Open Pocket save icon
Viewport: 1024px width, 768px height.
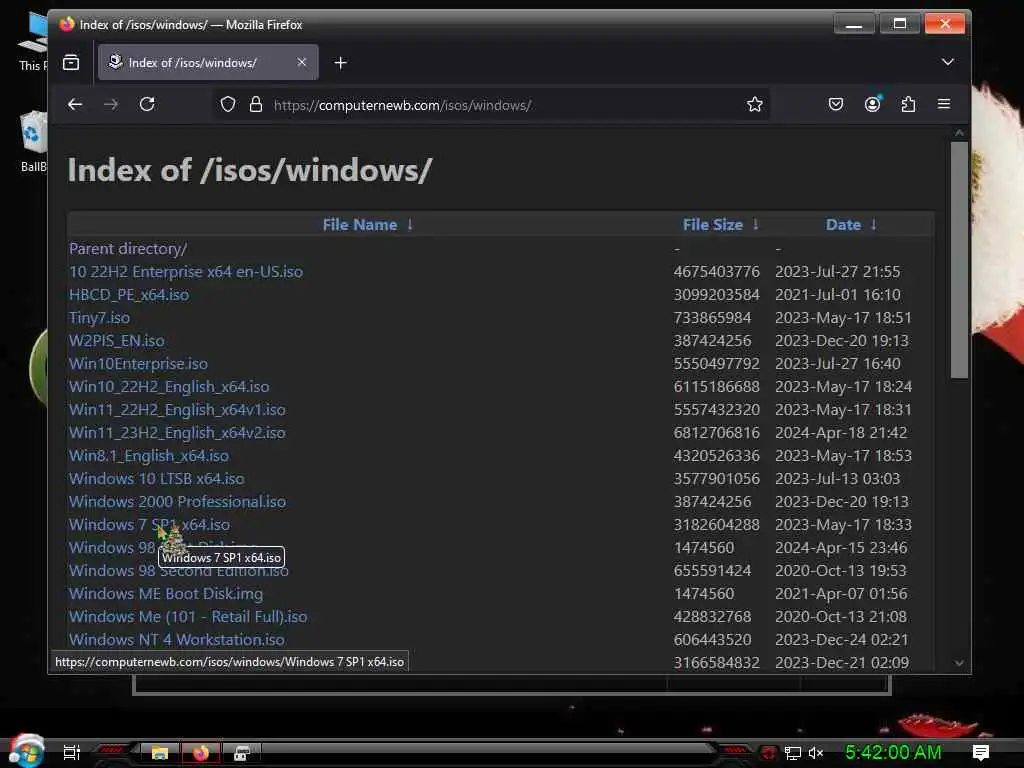(835, 104)
